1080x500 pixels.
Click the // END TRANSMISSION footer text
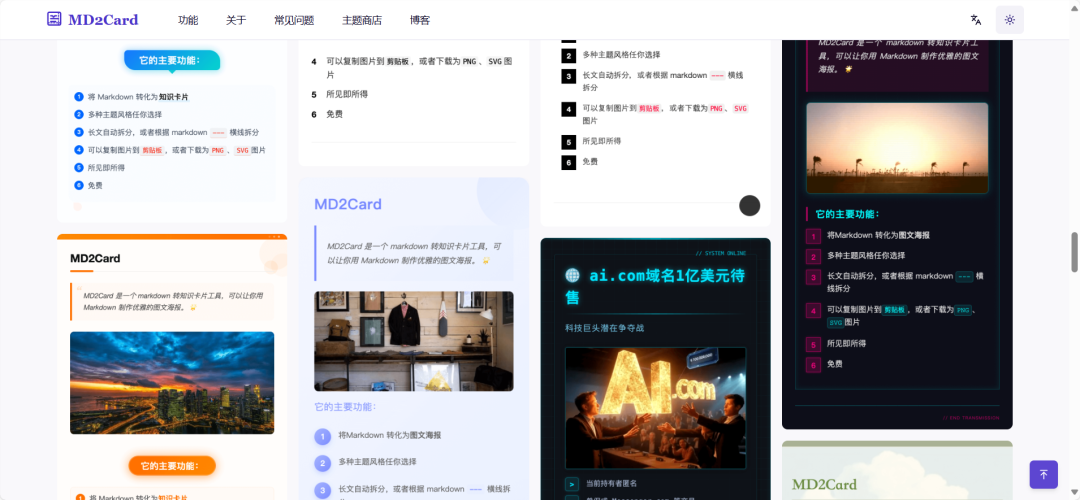point(970,417)
